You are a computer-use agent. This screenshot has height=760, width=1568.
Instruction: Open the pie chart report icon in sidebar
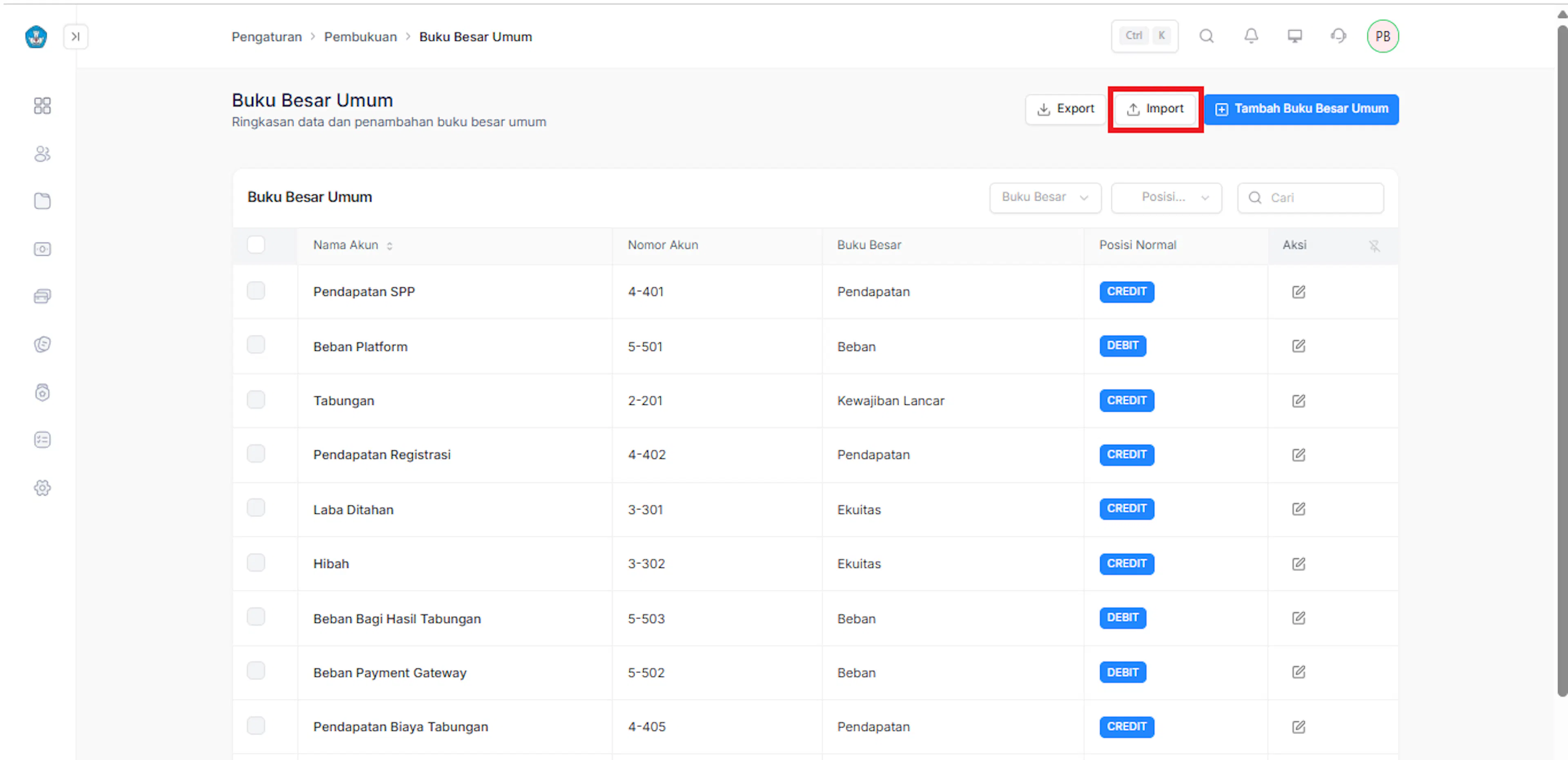tap(42, 344)
